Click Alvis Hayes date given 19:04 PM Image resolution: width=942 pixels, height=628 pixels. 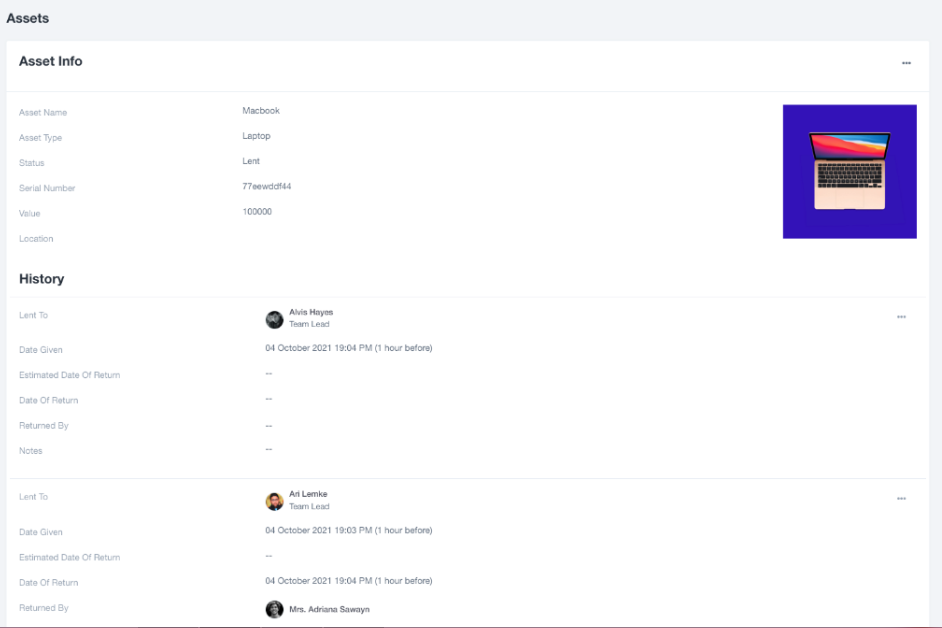pos(348,348)
